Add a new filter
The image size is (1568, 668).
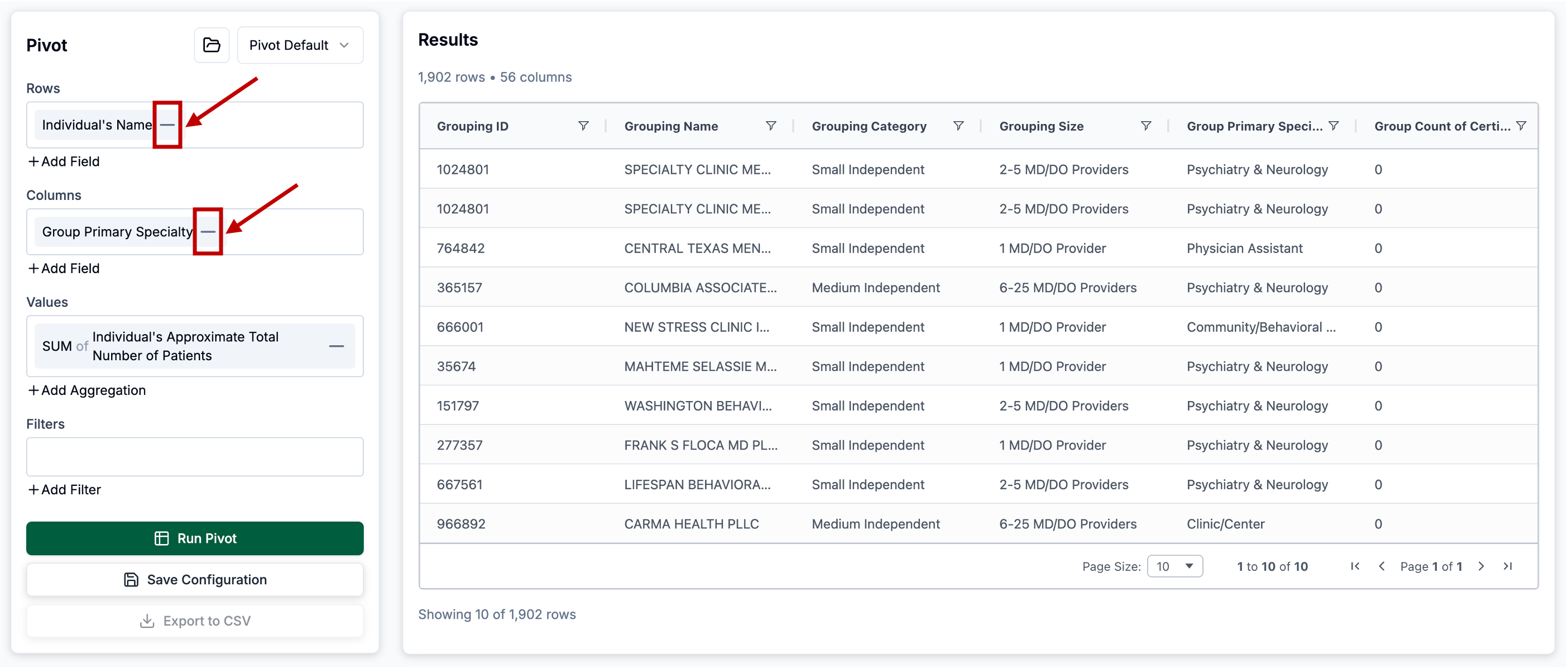tap(65, 490)
